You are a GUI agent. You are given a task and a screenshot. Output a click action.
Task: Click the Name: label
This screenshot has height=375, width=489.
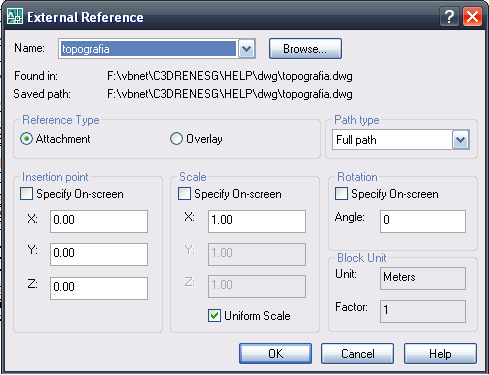coord(29,48)
